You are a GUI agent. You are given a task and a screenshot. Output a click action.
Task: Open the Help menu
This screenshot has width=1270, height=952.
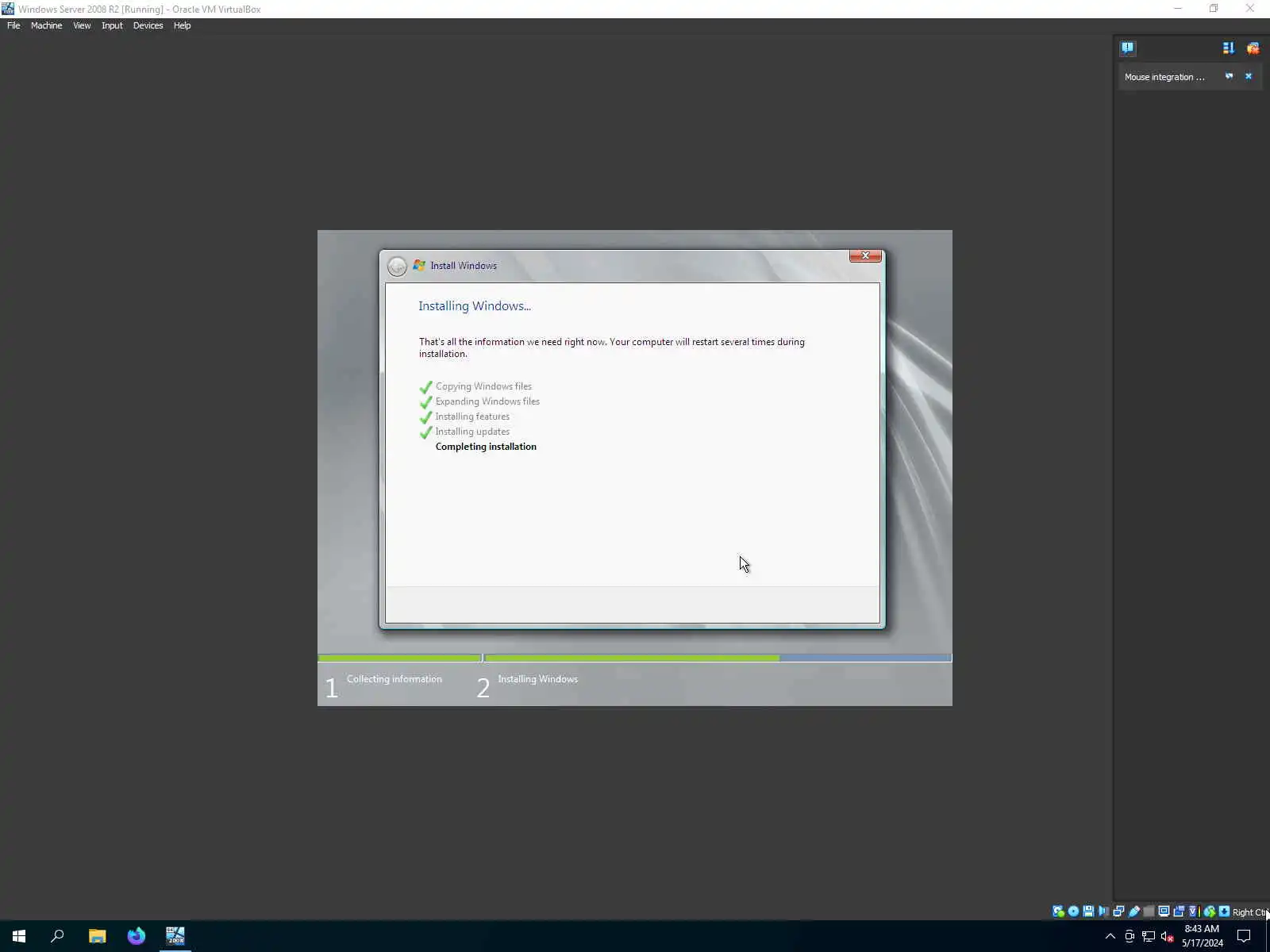pyautogui.click(x=182, y=25)
